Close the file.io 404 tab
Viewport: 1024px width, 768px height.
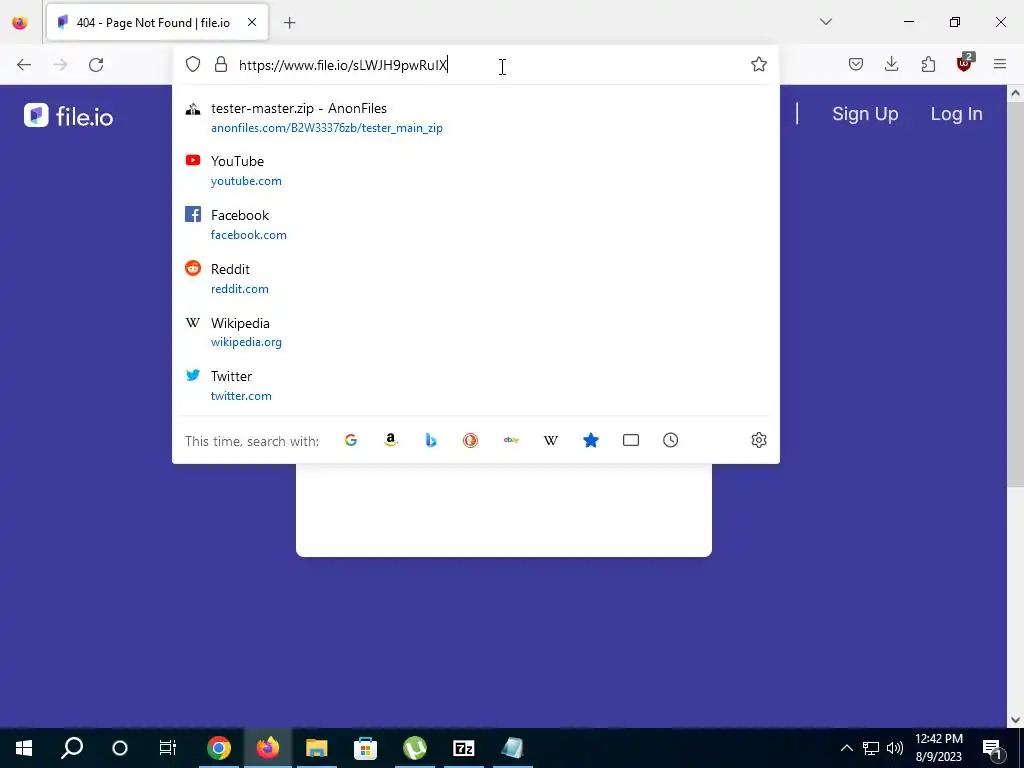tap(252, 22)
